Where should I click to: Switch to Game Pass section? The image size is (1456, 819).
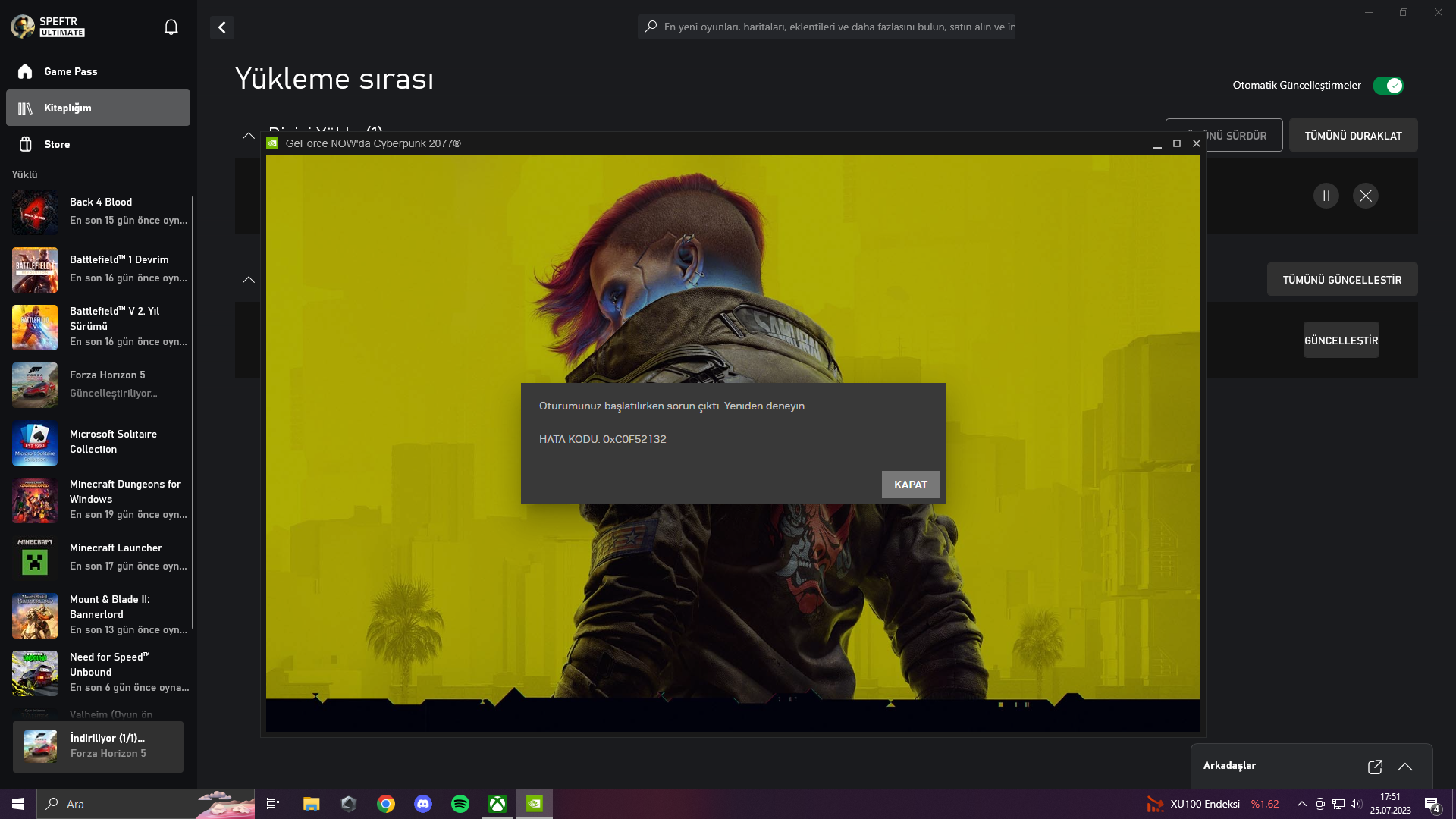70,71
